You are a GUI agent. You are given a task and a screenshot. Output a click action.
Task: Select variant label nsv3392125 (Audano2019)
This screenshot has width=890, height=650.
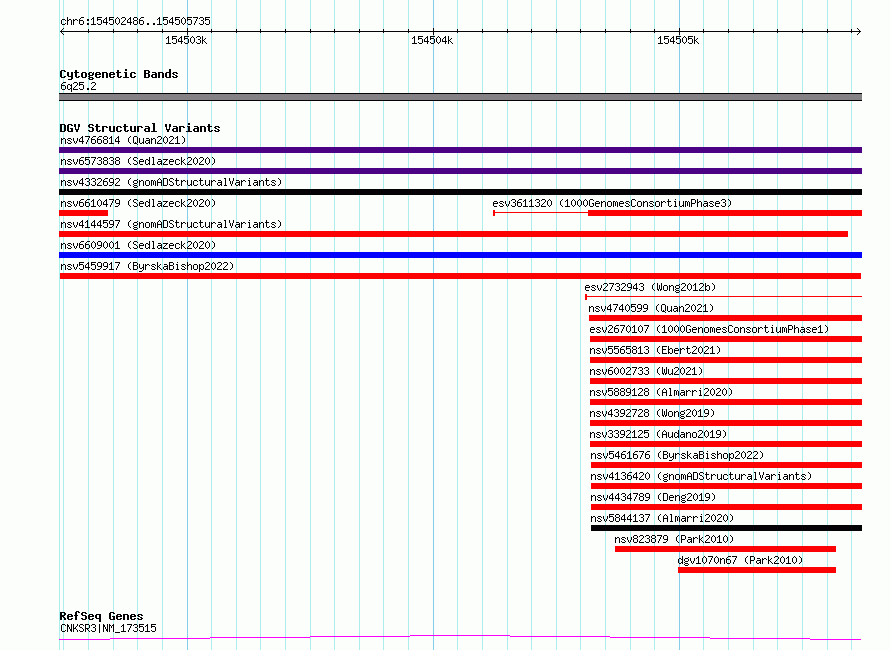coord(658,434)
